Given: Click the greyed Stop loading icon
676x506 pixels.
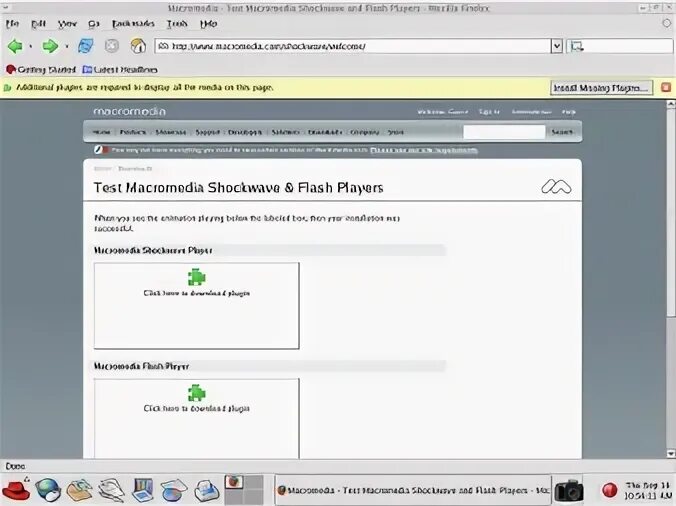Looking at the screenshot, I should (112, 46).
